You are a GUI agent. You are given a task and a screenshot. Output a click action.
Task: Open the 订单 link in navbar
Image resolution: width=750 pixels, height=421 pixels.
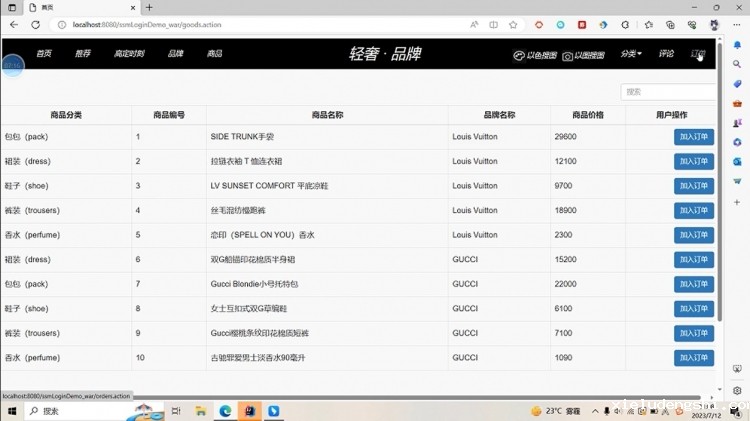click(697, 54)
